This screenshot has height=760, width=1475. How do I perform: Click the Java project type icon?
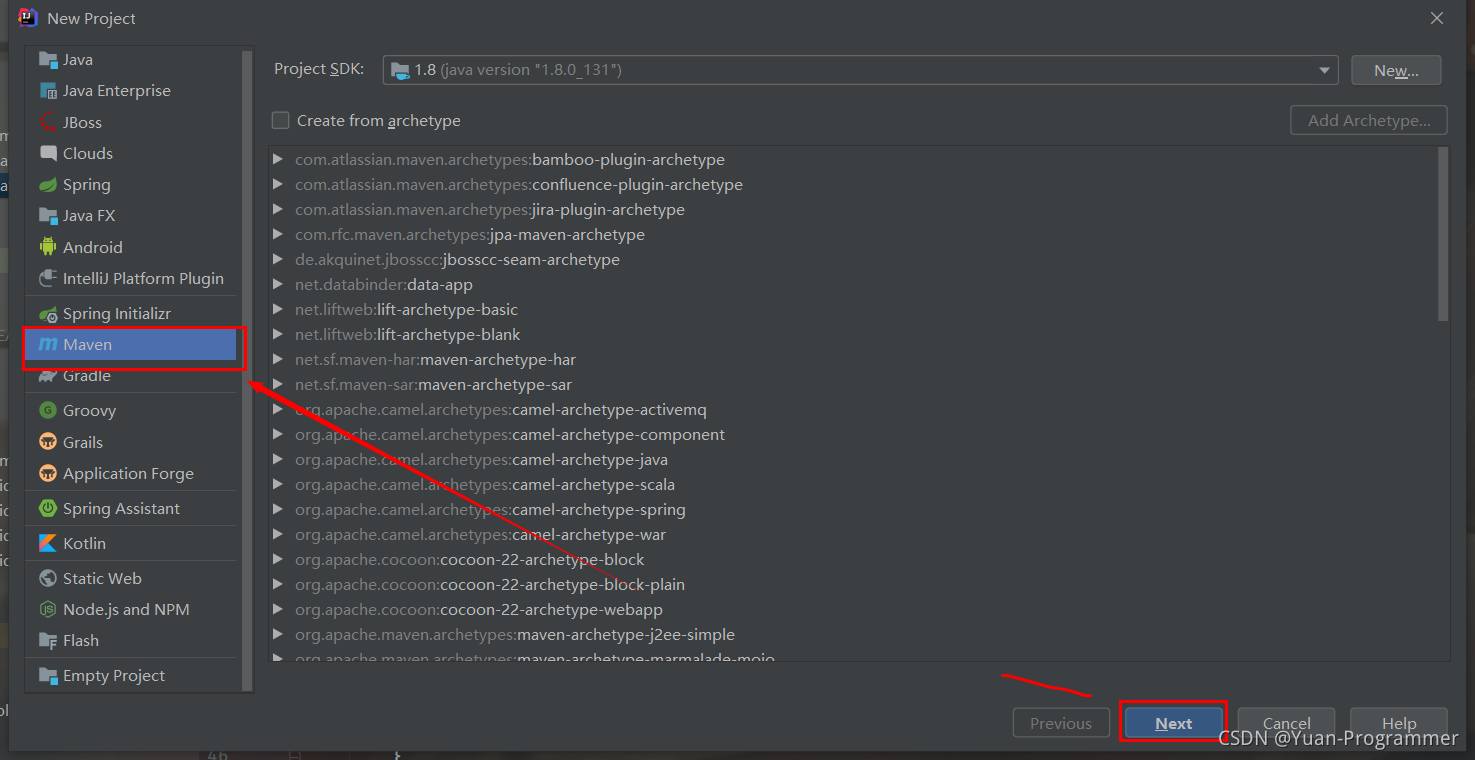[x=48, y=60]
